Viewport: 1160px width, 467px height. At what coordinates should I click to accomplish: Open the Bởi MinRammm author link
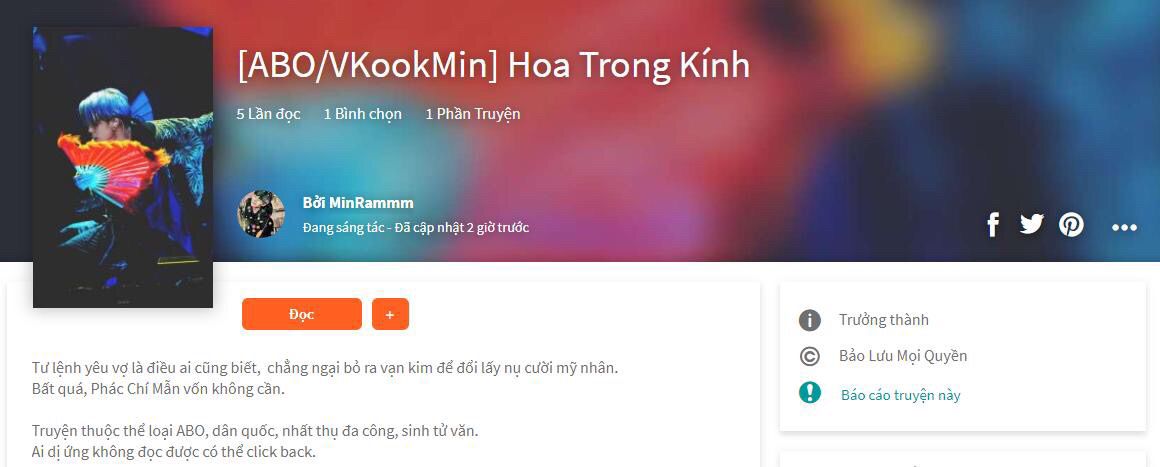click(x=358, y=203)
